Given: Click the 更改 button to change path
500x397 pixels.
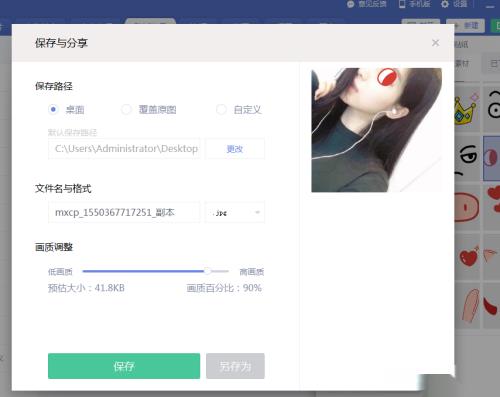Looking at the screenshot, I should [235, 149].
